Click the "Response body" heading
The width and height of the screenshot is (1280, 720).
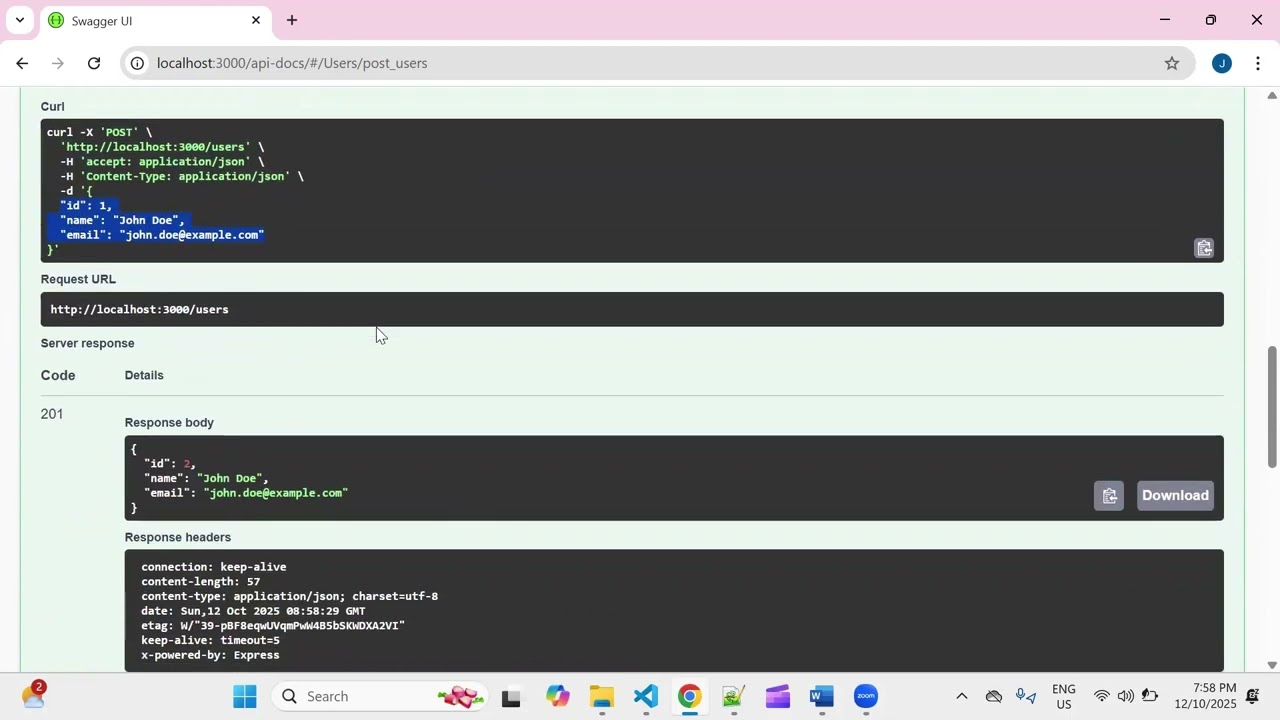169,423
